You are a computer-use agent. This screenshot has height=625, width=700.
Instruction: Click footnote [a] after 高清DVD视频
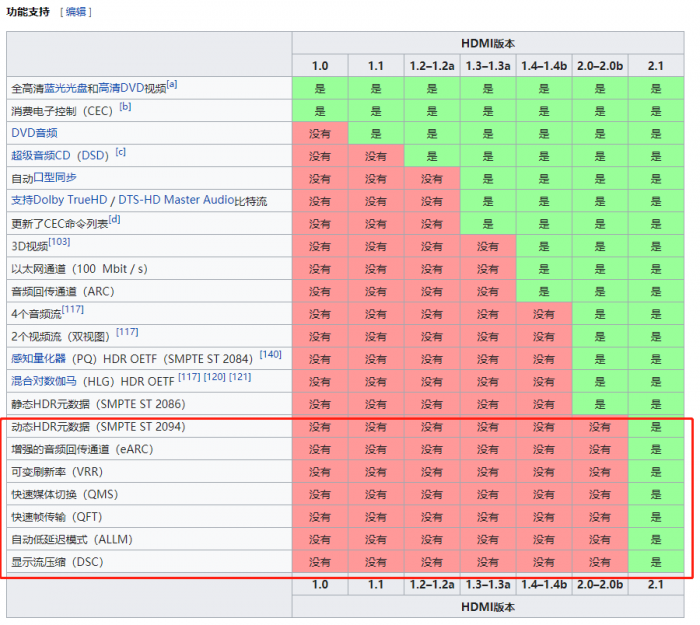pos(172,84)
